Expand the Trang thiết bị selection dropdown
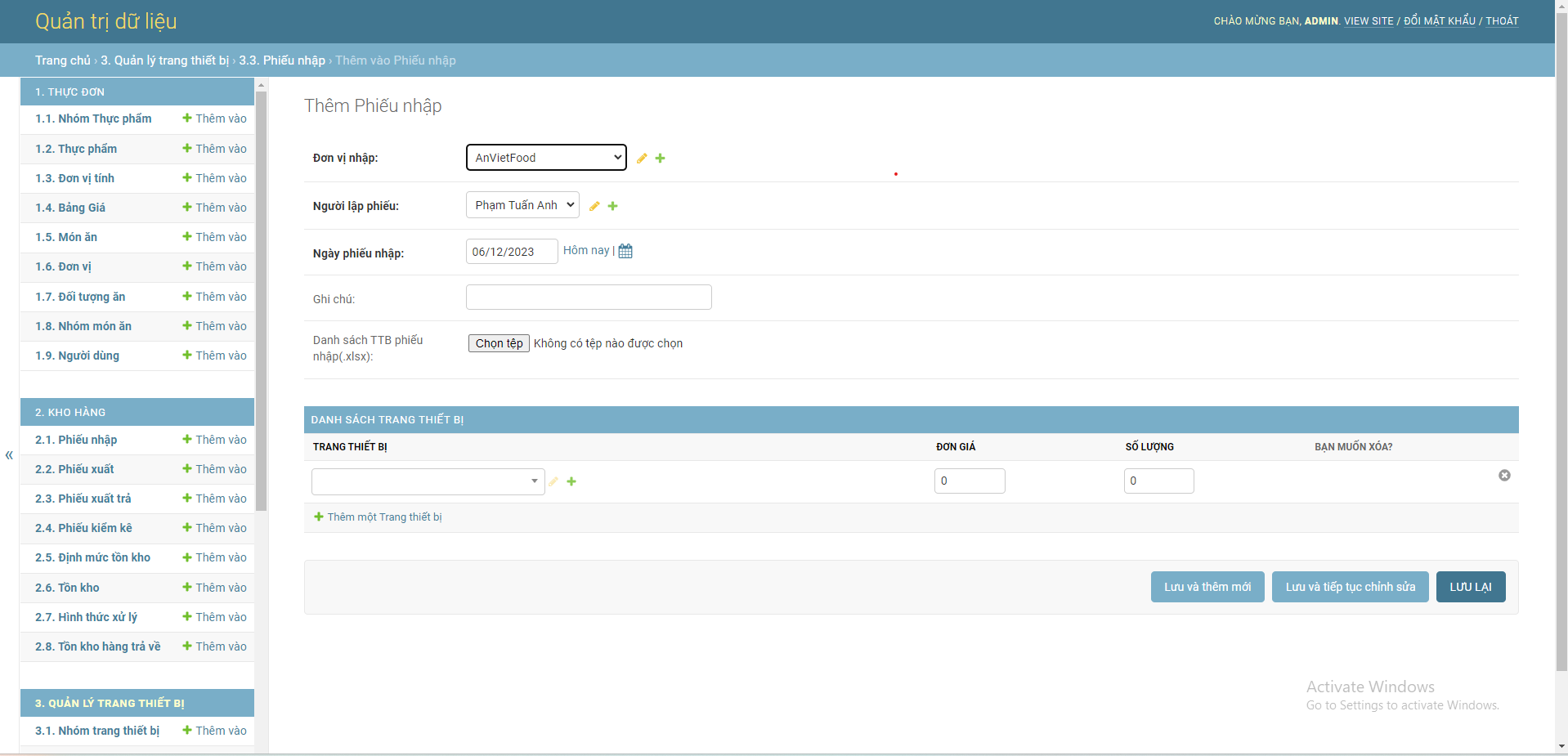The image size is (1568, 756). click(x=427, y=481)
